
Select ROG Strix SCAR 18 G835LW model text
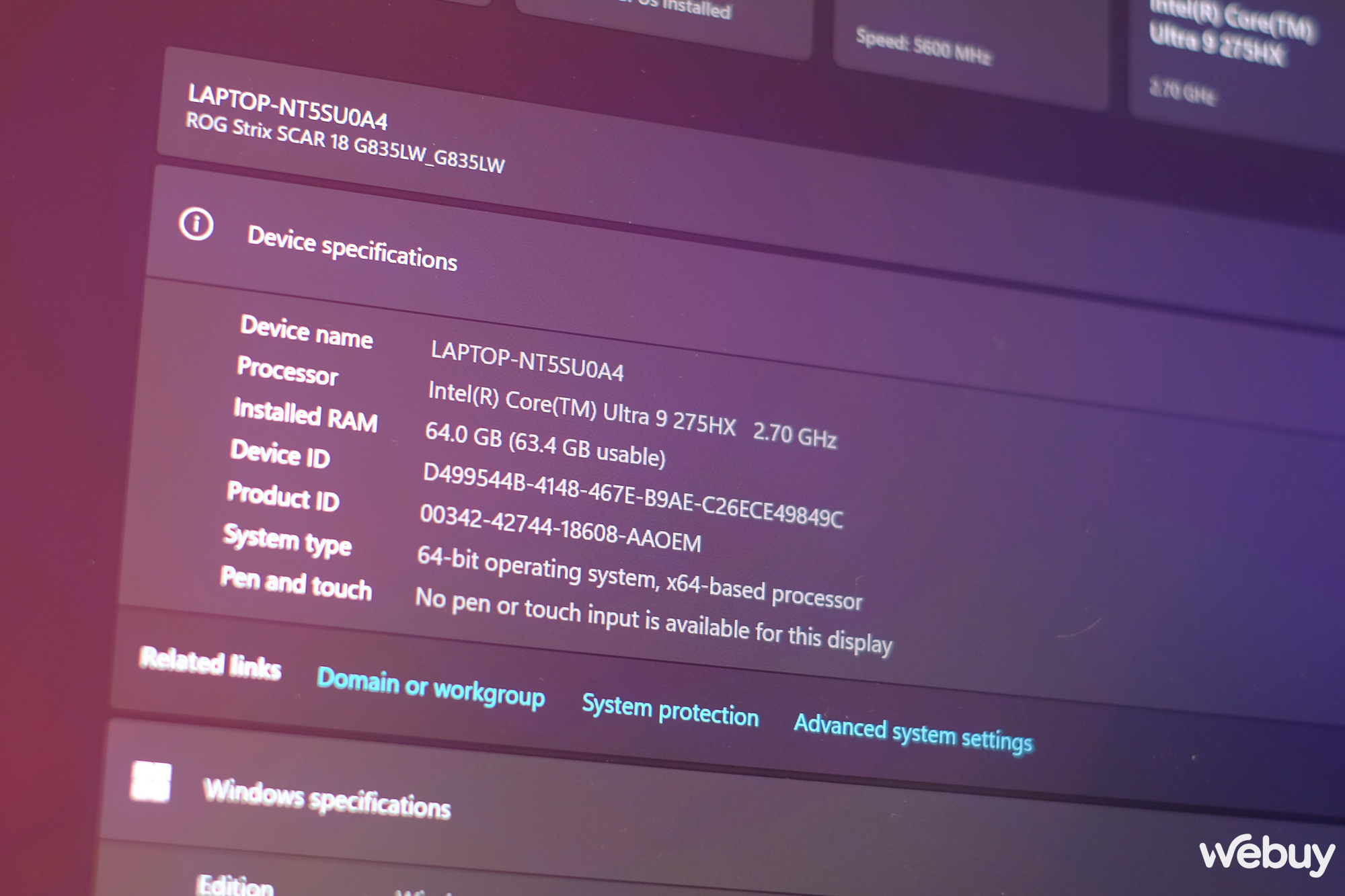click(x=345, y=142)
